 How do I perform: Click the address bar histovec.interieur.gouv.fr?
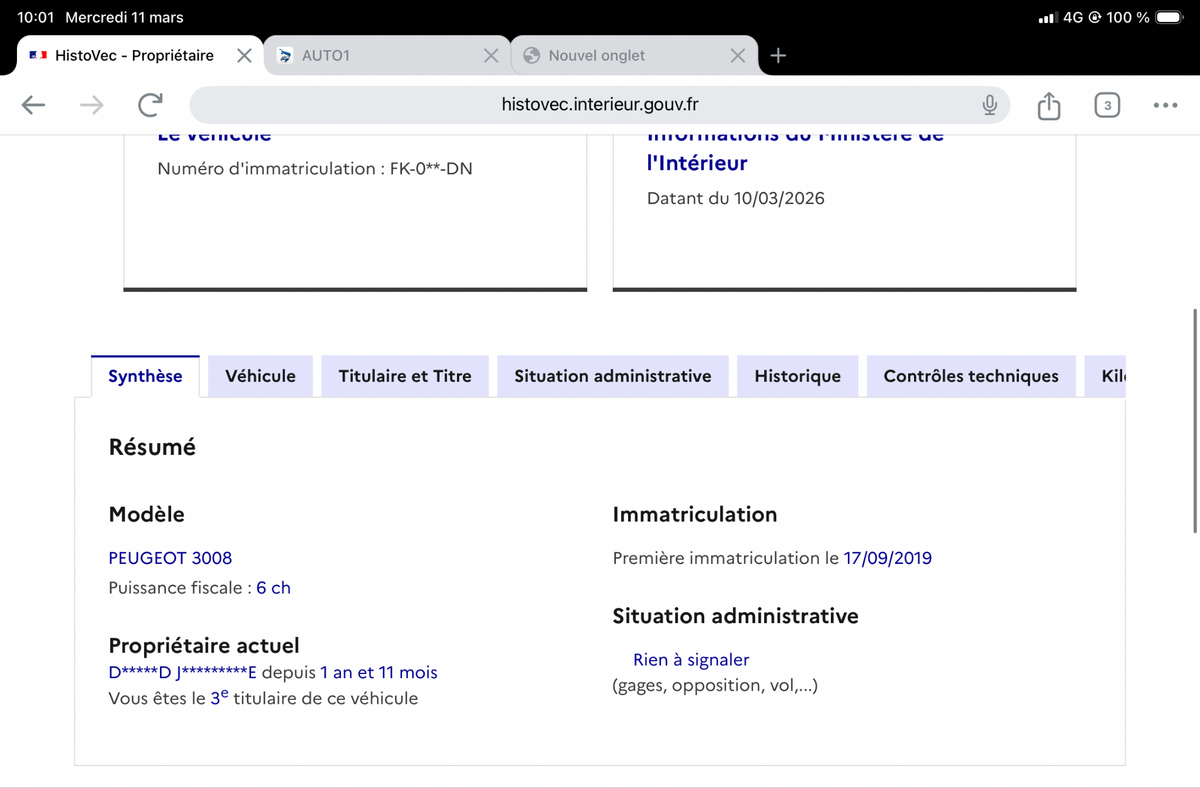[x=600, y=105]
